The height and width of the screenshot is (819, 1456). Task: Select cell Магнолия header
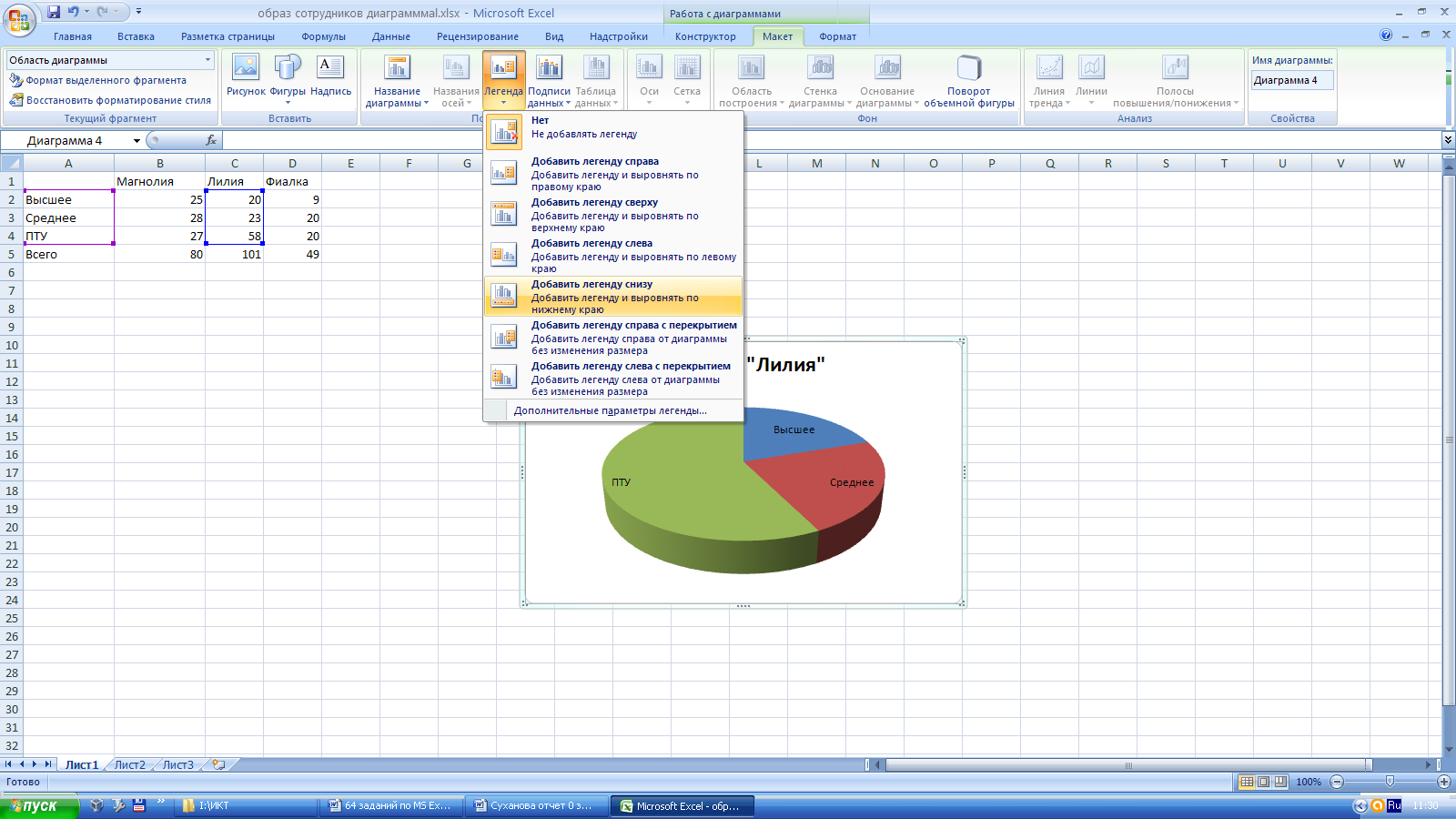click(159, 181)
